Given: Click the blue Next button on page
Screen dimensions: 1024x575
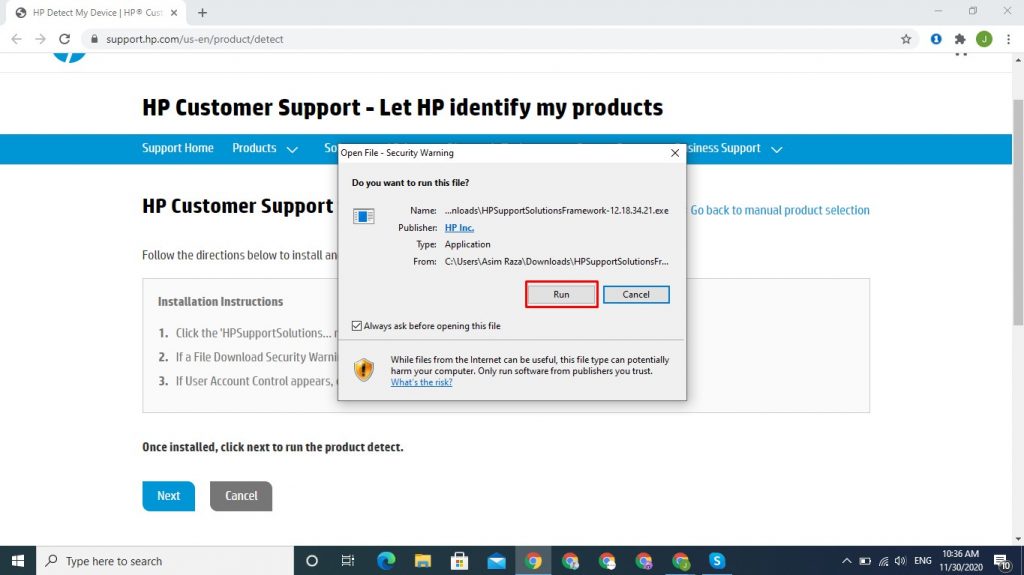Looking at the screenshot, I should (x=168, y=495).
